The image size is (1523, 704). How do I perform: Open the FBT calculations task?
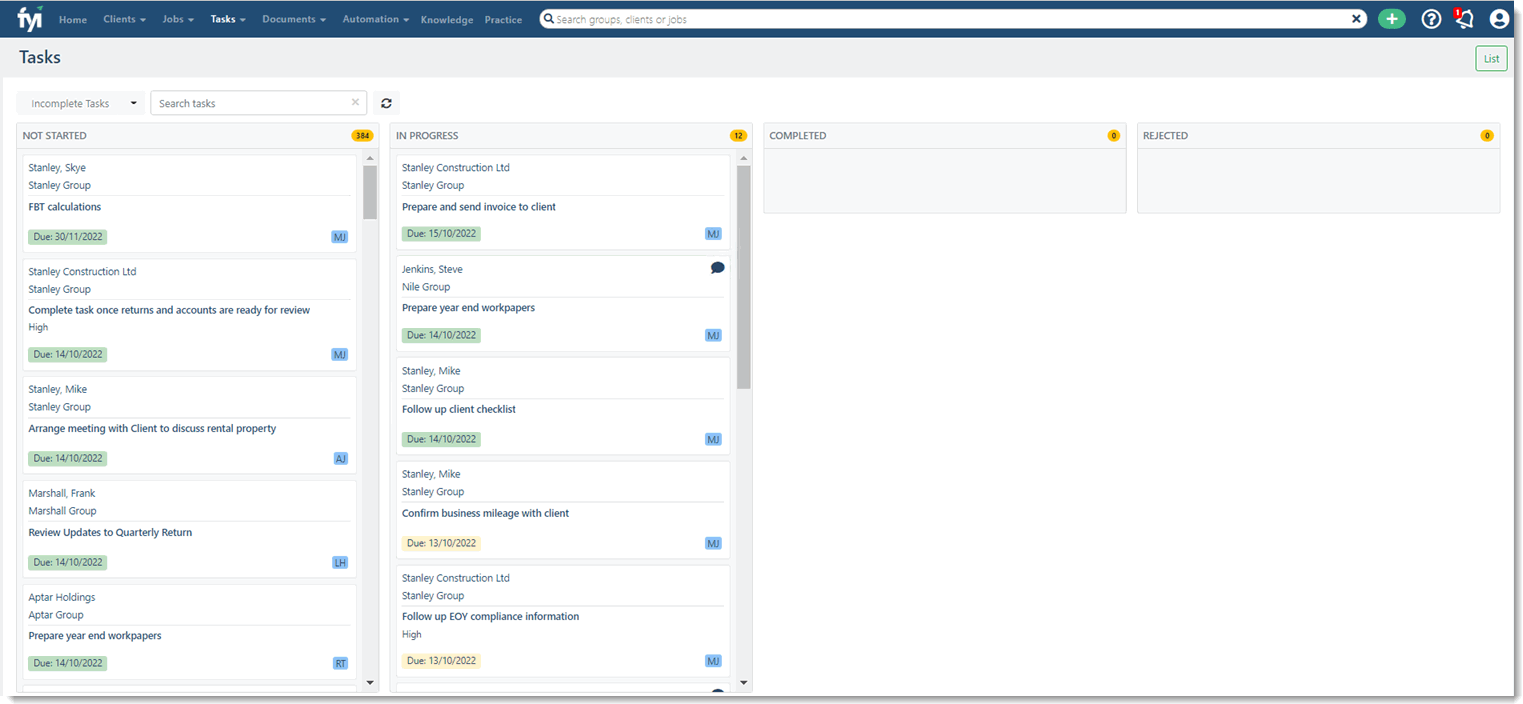point(64,206)
